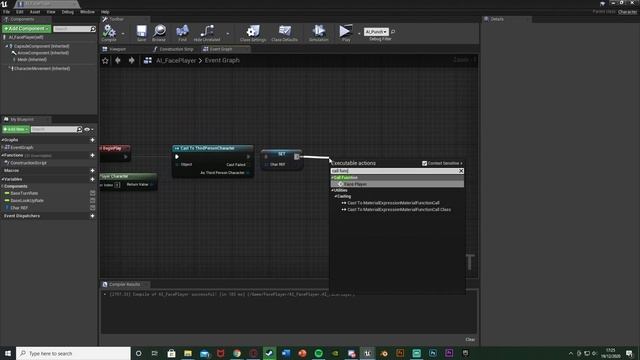Select ConstructionScript in Functions list
This screenshot has width=640, height=360.
tap(28, 163)
